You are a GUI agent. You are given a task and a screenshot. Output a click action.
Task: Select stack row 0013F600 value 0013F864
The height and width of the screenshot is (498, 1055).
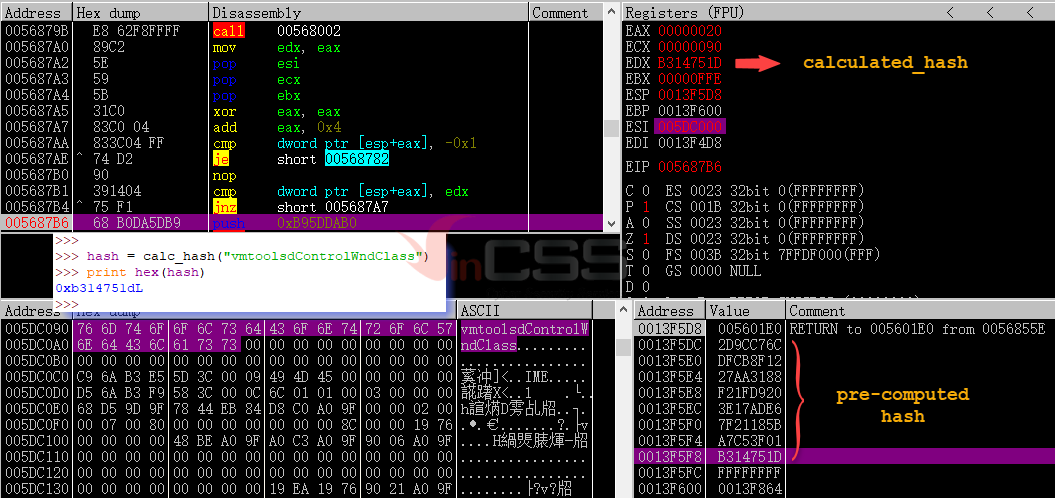[844, 488]
